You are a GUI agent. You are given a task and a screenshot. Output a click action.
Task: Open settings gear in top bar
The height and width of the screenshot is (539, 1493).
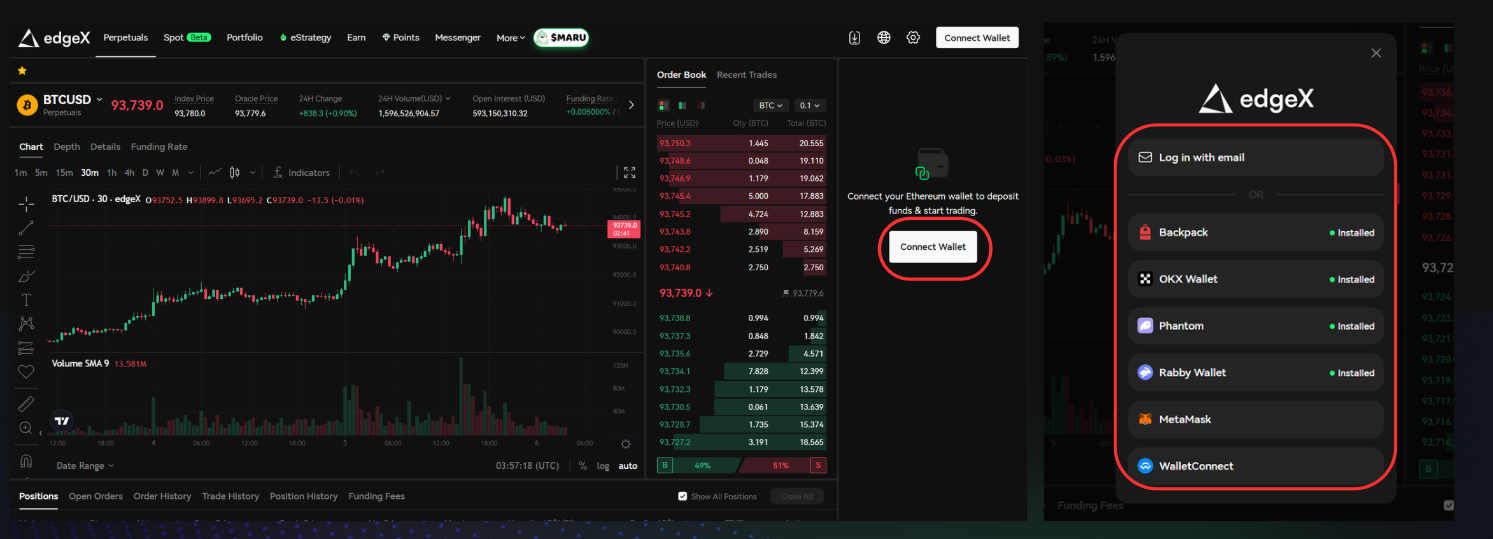click(913, 38)
